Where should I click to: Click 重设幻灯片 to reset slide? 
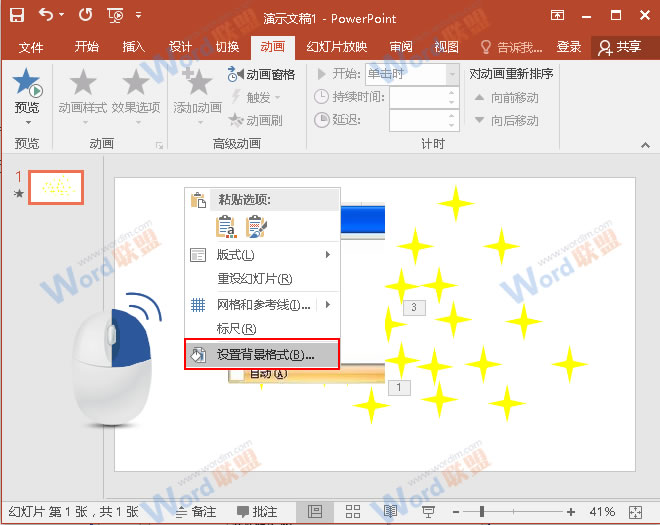tap(254, 279)
